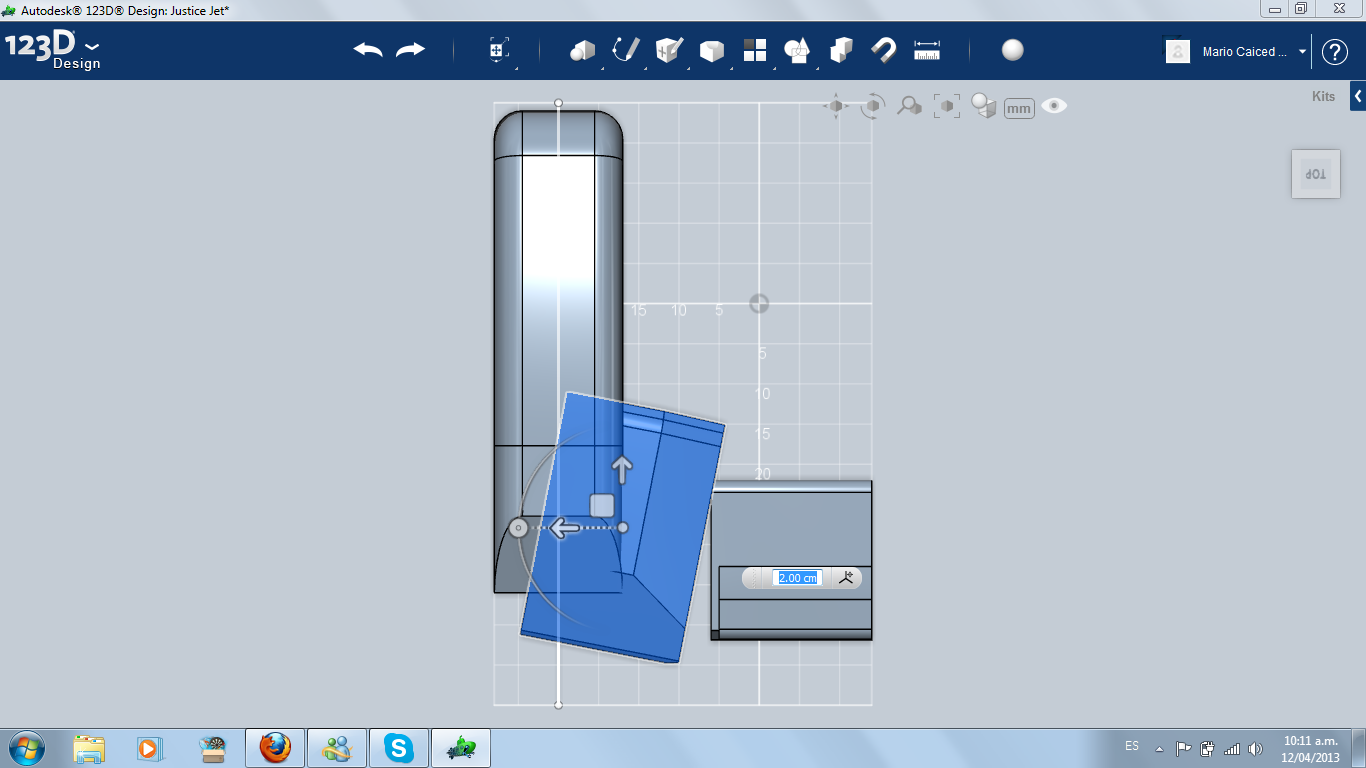This screenshot has width=1366, height=768.
Task: Open the Construct tool
Action: 668,50
